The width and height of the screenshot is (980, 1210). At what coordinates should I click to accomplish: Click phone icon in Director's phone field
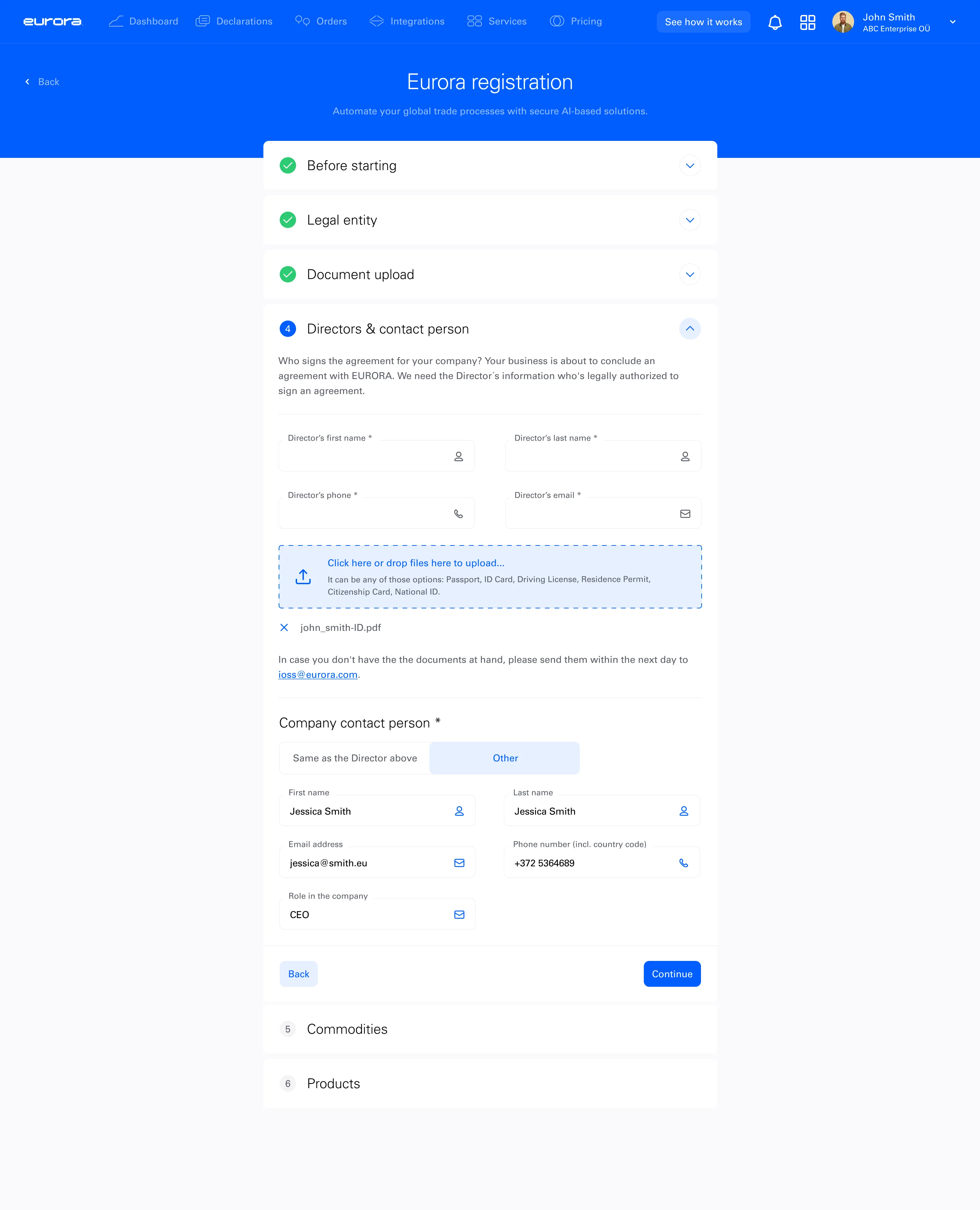point(458,513)
